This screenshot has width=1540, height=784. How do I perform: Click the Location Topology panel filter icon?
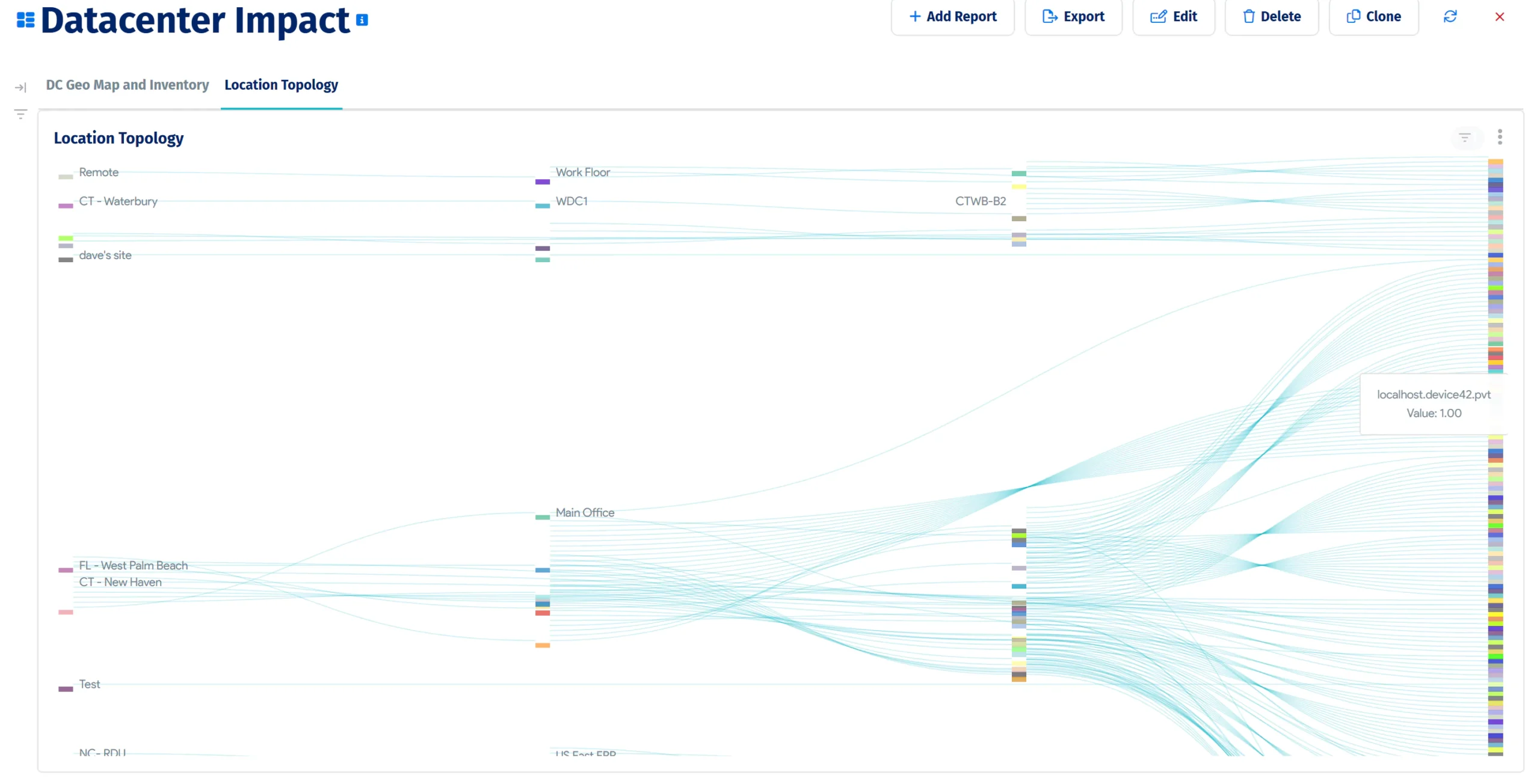1464,138
